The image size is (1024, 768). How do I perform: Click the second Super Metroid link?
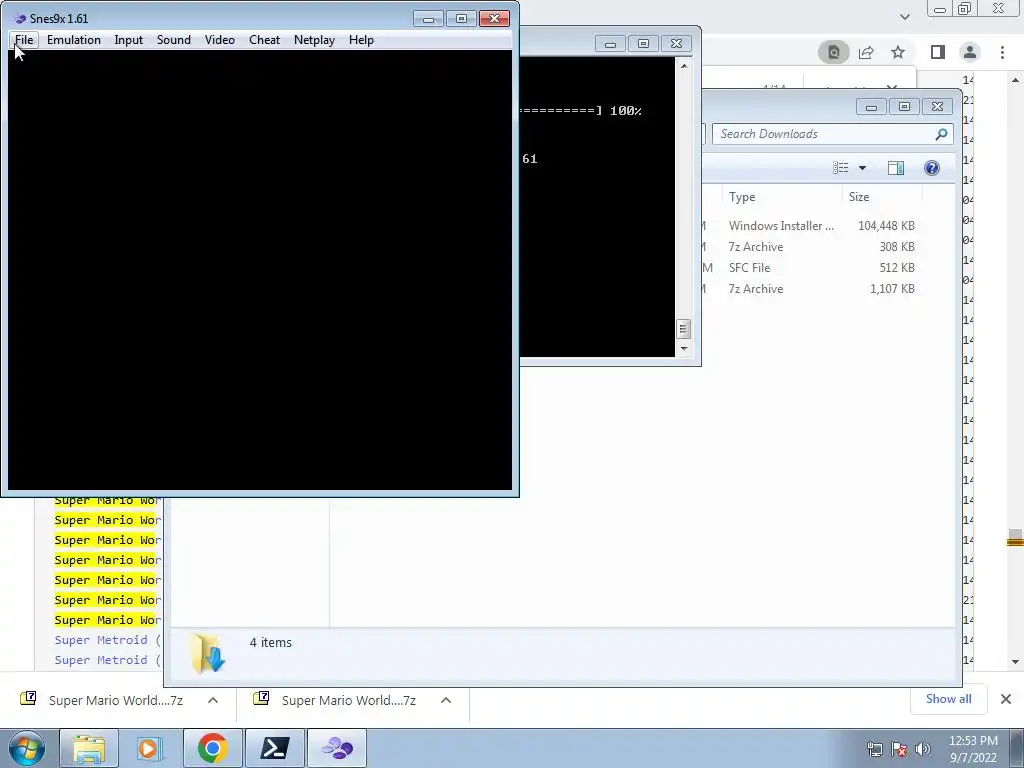(x=107, y=660)
